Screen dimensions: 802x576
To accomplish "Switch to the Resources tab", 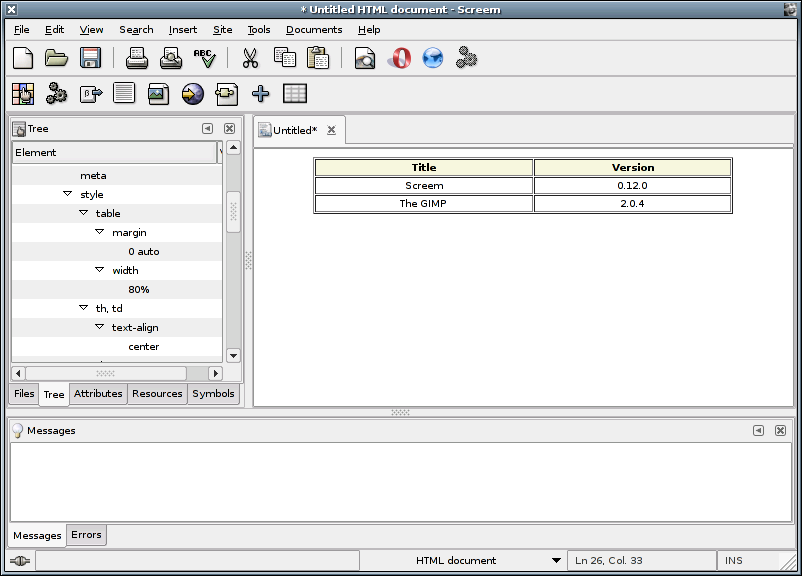I will coord(157,394).
